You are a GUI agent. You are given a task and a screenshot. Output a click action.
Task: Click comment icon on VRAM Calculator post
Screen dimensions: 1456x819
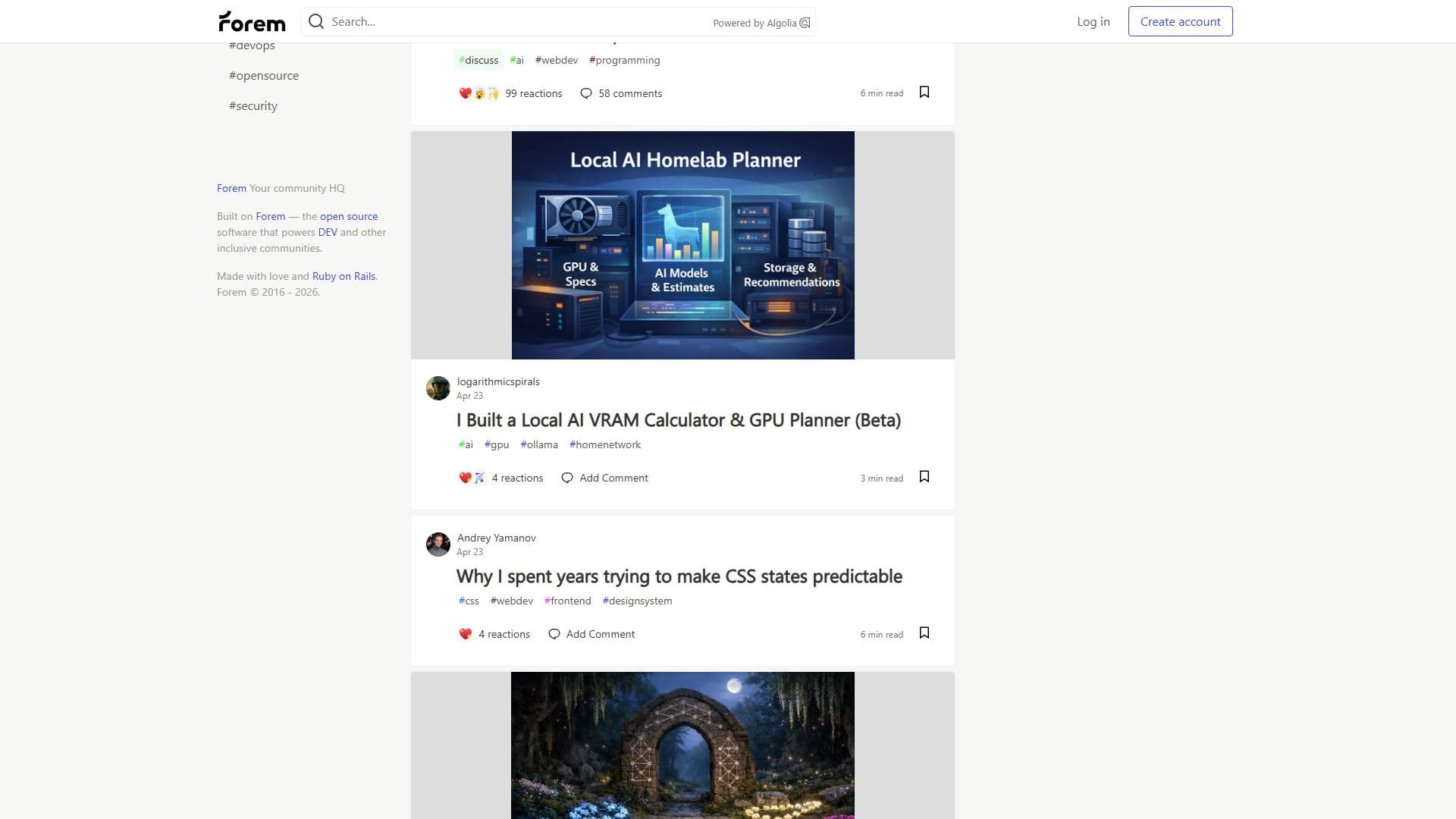click(567, 478)
